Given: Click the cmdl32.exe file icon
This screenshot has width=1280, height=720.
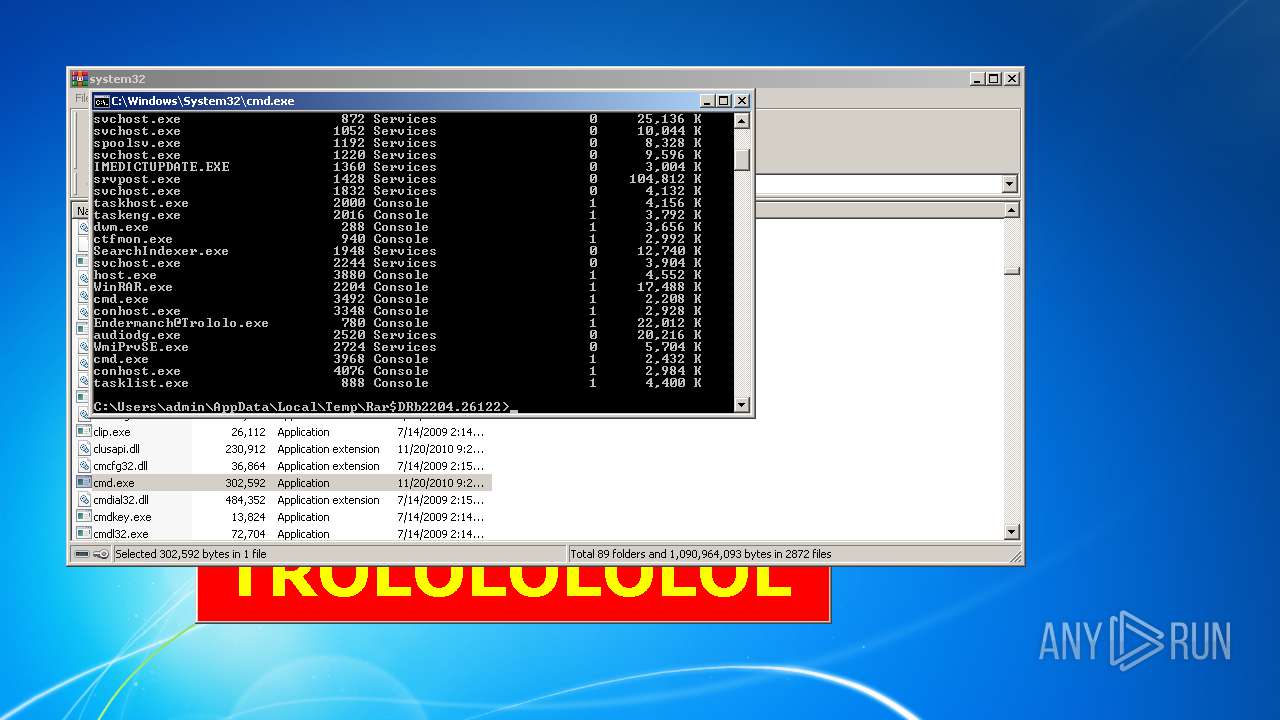Looking at the screenshot, I should pyautogui.click(x=85, y=534).
